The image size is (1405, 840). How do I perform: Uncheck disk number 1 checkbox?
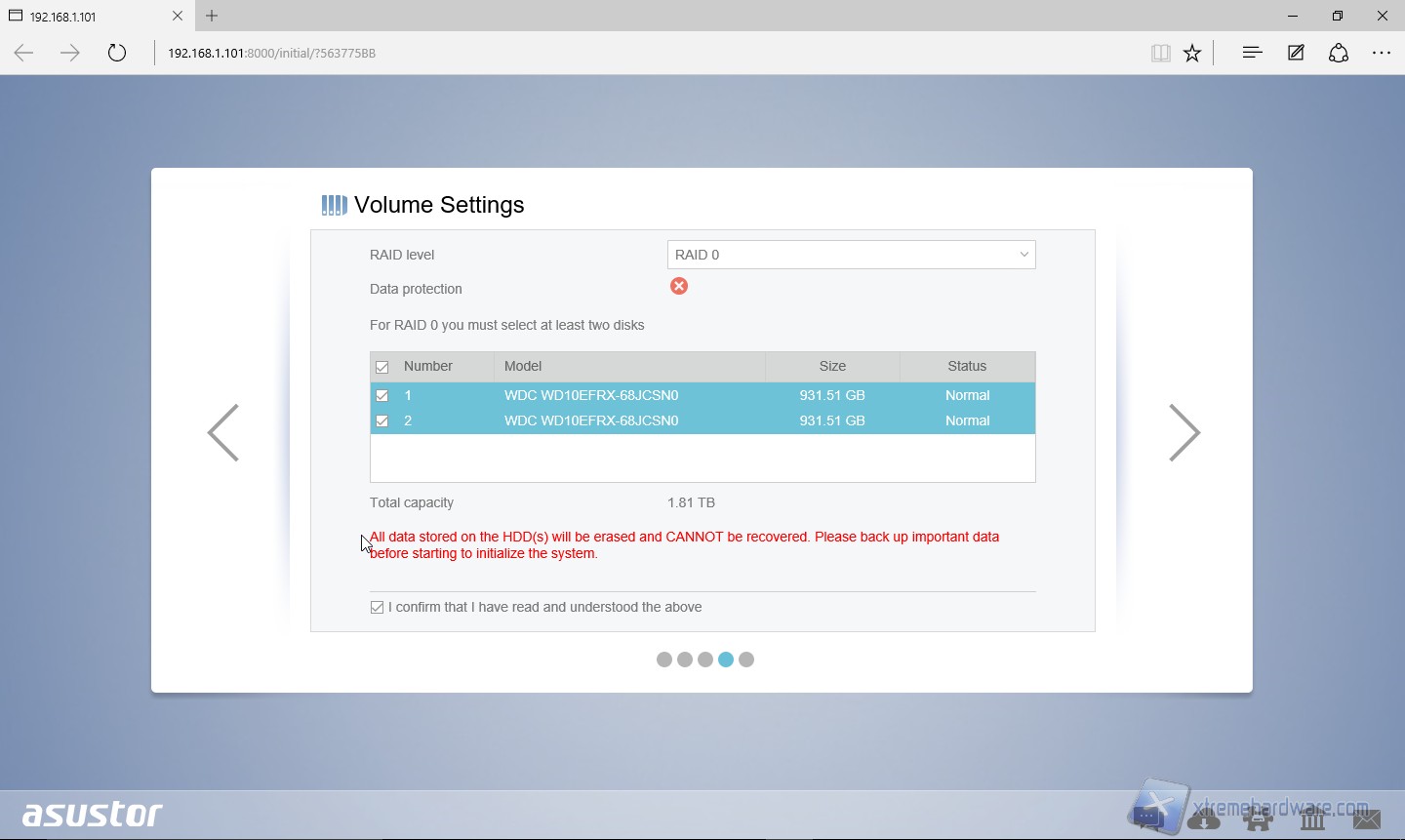coord(382,396)
